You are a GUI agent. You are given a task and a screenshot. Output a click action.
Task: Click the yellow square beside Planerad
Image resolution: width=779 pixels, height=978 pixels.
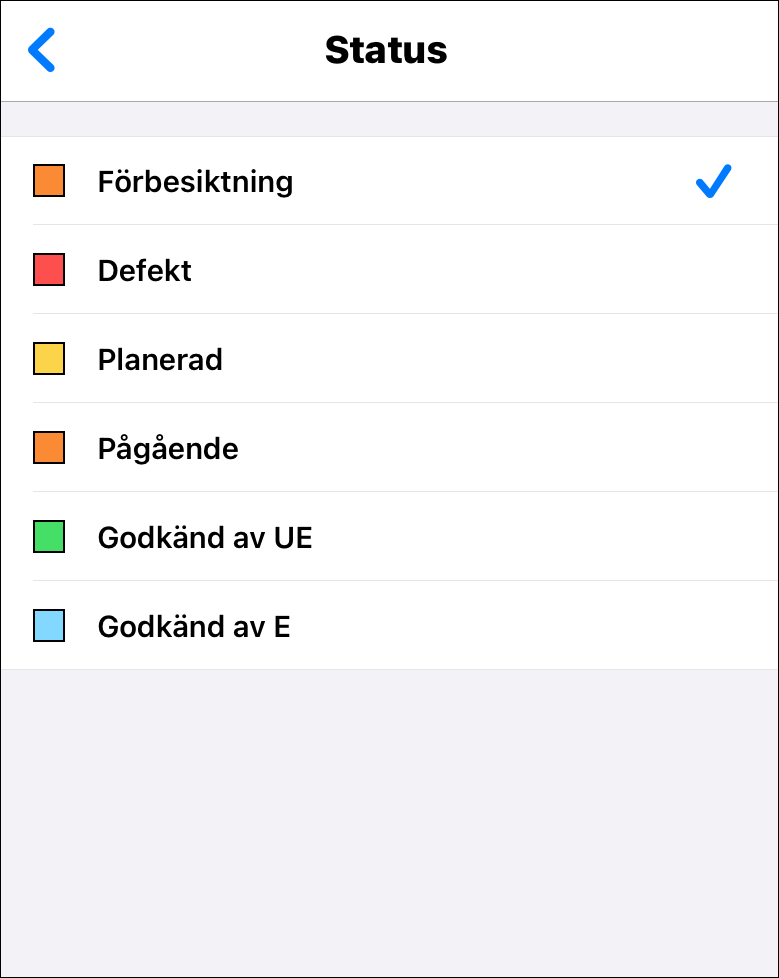pos(49,359)
